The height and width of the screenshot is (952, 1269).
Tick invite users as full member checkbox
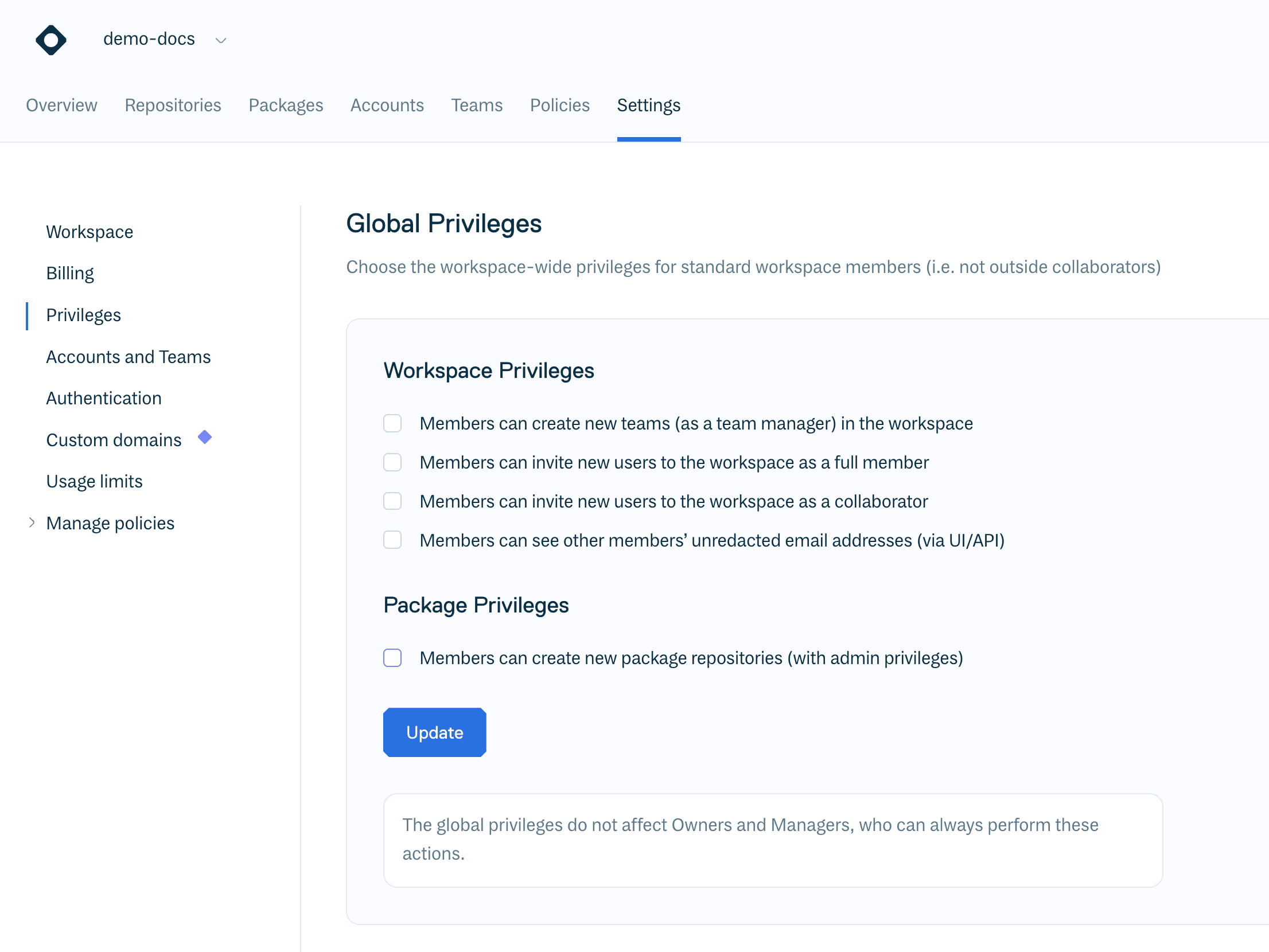tap(392, 463)
